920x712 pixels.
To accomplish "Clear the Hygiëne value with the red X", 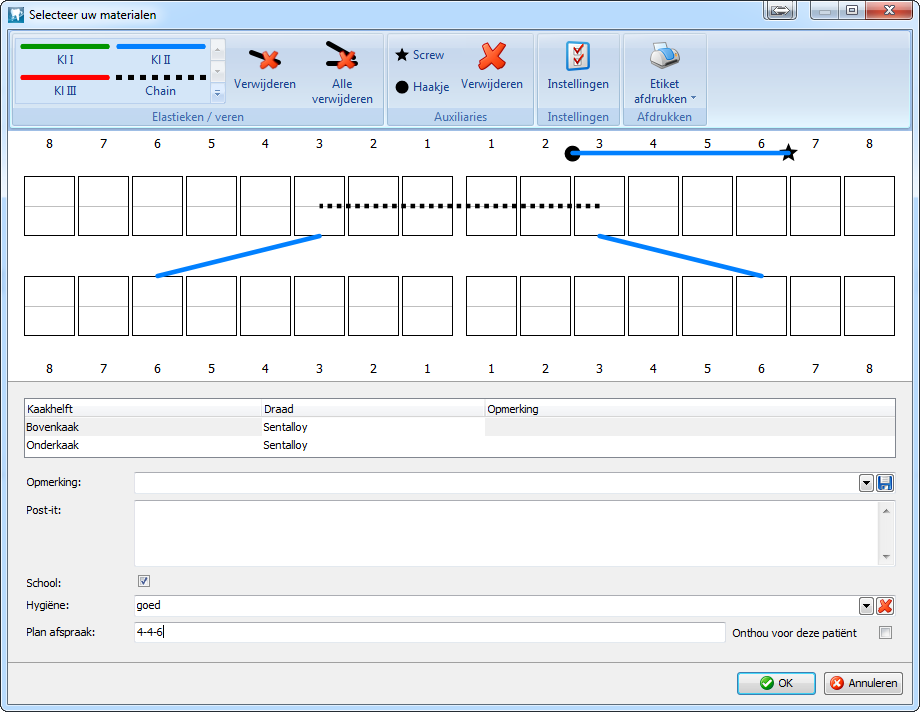I will pos(885,606).
